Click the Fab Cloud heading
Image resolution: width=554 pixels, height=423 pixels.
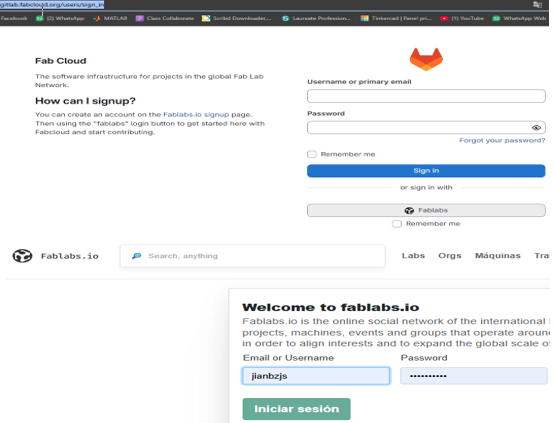pyautogui.click(x=60, y=61)
